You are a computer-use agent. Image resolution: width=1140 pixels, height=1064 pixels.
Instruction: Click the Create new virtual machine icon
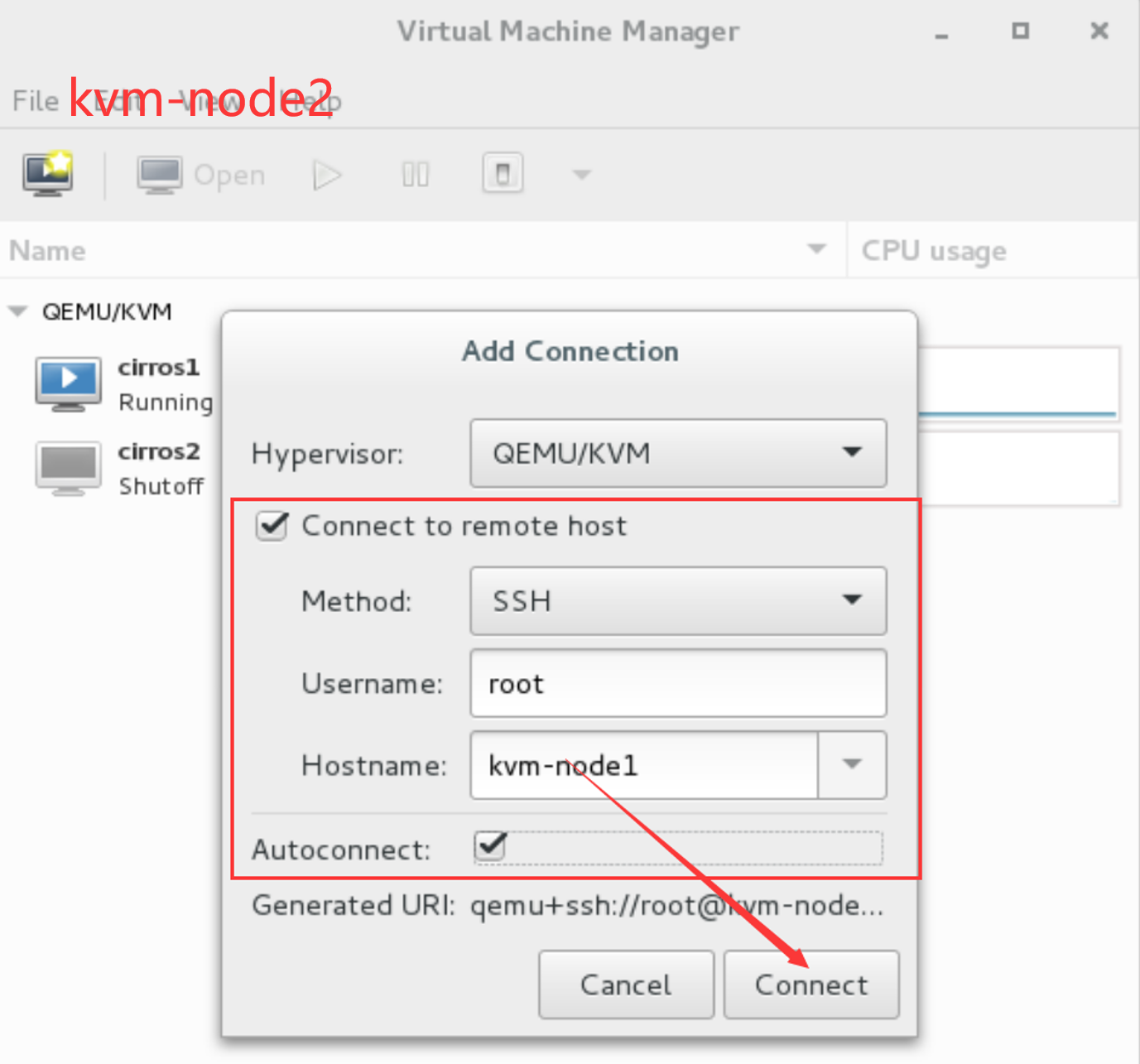(48, 174)
